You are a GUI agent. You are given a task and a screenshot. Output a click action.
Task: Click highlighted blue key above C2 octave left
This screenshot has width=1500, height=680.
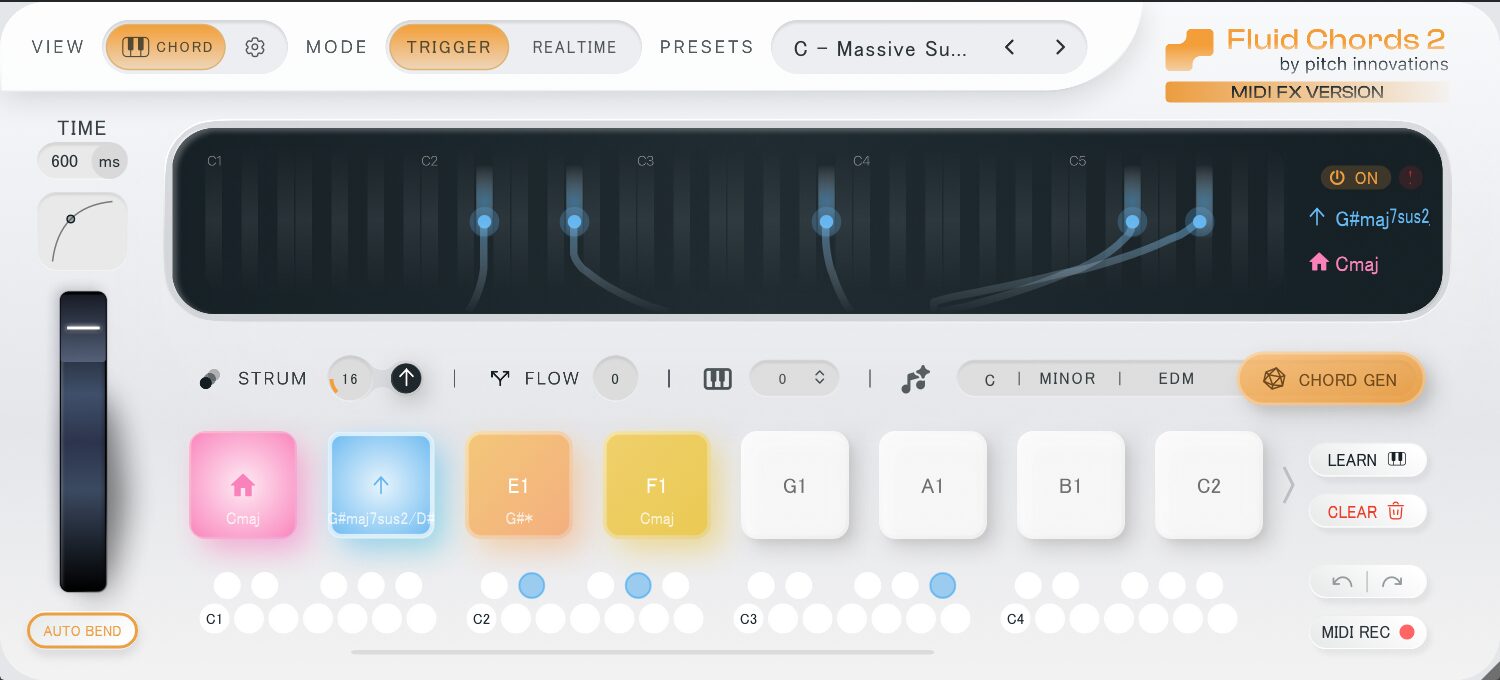tap(532, 585)
